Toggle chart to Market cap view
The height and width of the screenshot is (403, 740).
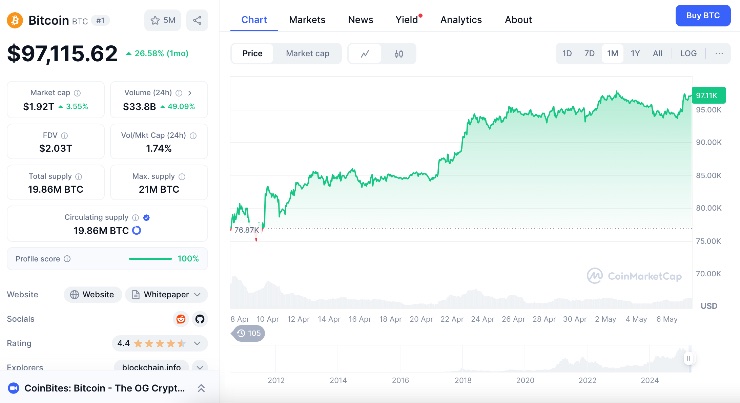point(307,53)
